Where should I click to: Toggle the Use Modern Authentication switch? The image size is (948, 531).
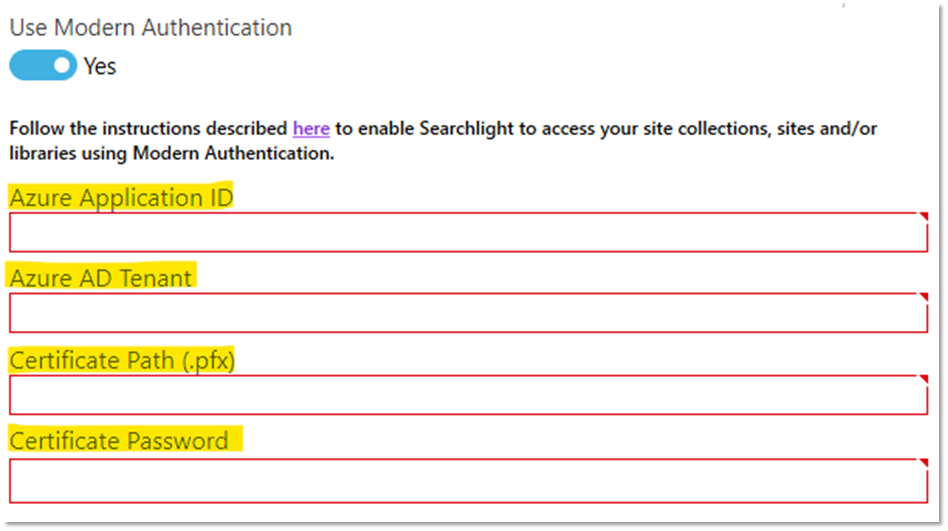click(x=43, y=66)
